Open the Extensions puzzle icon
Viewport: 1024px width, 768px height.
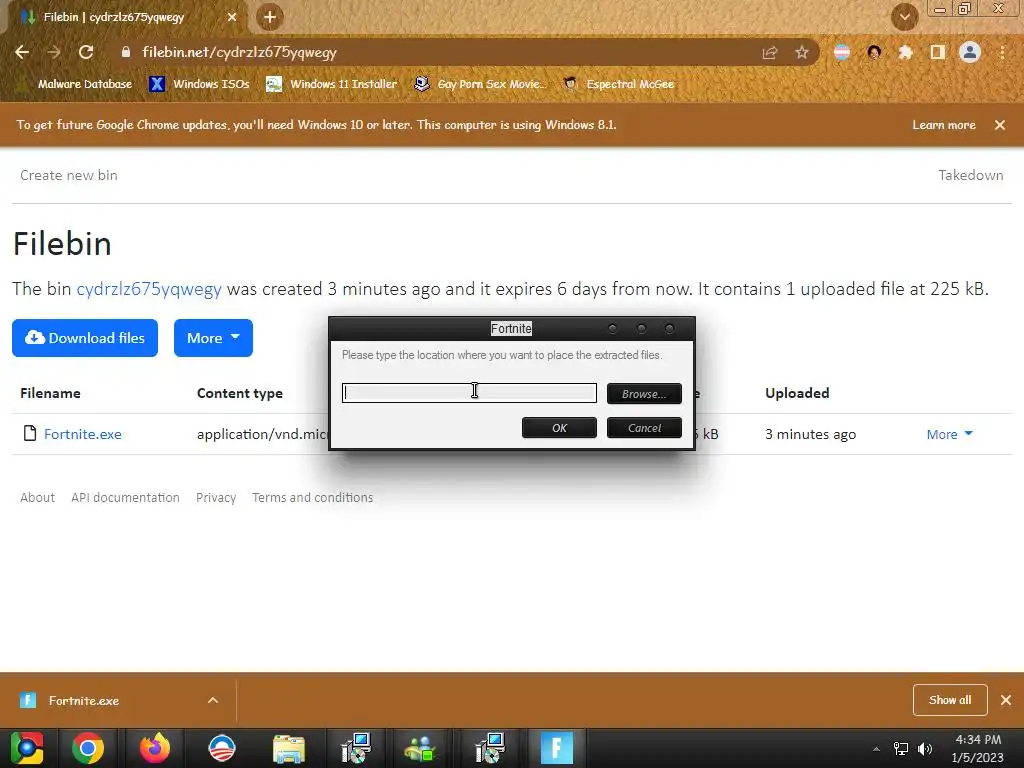click(905, 52)
